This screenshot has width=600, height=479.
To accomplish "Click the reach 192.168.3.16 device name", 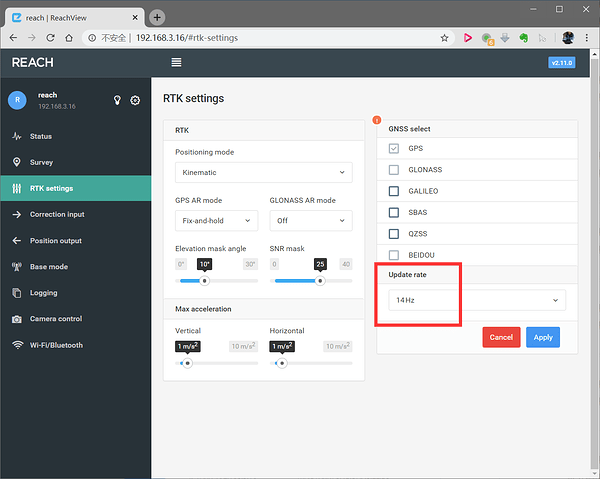I will [x=56, y=100].
